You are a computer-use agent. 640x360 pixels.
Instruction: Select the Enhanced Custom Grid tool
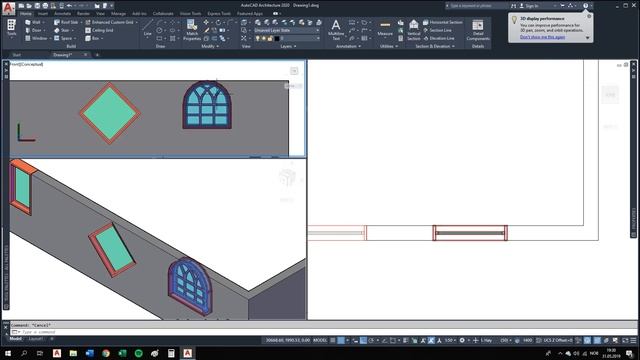click(x=109, y=22)
